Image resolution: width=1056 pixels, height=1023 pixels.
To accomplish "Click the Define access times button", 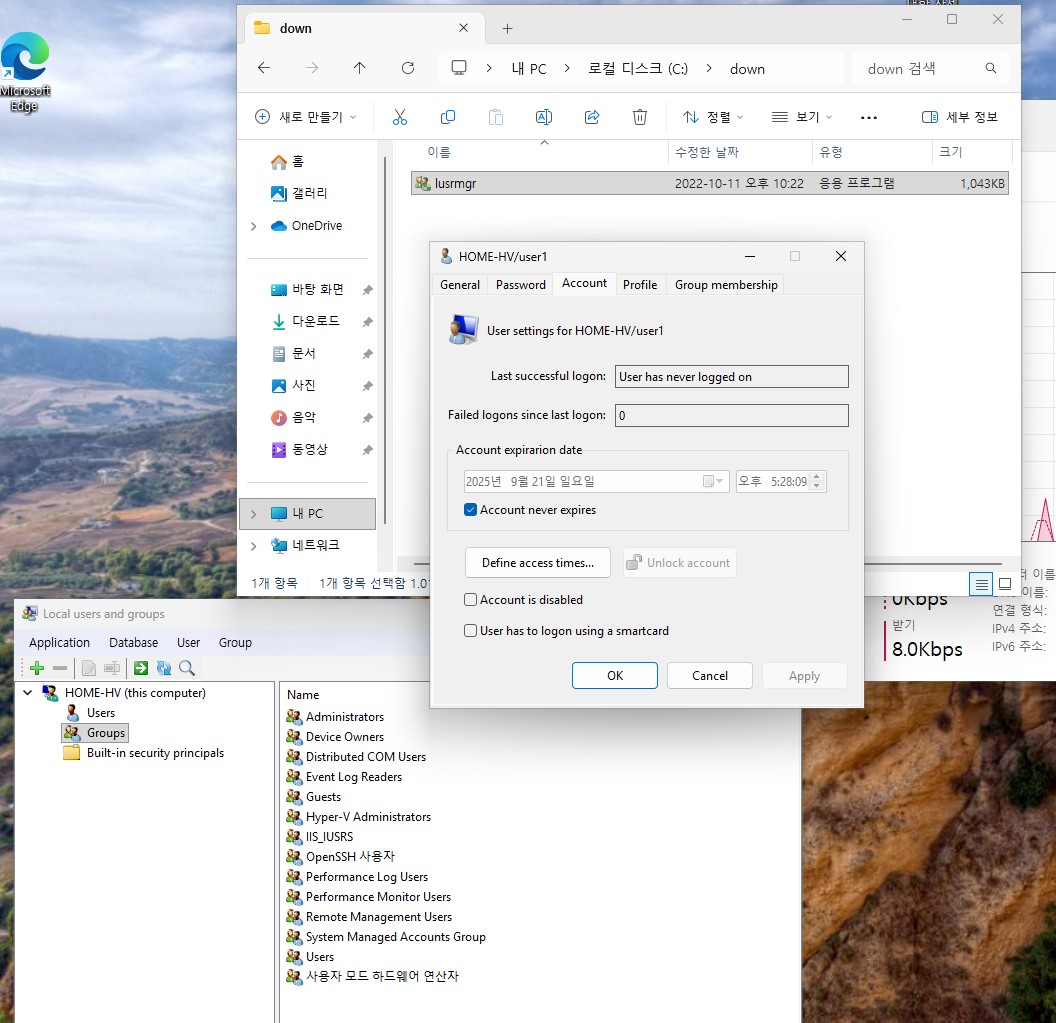I will click(537, 563).
